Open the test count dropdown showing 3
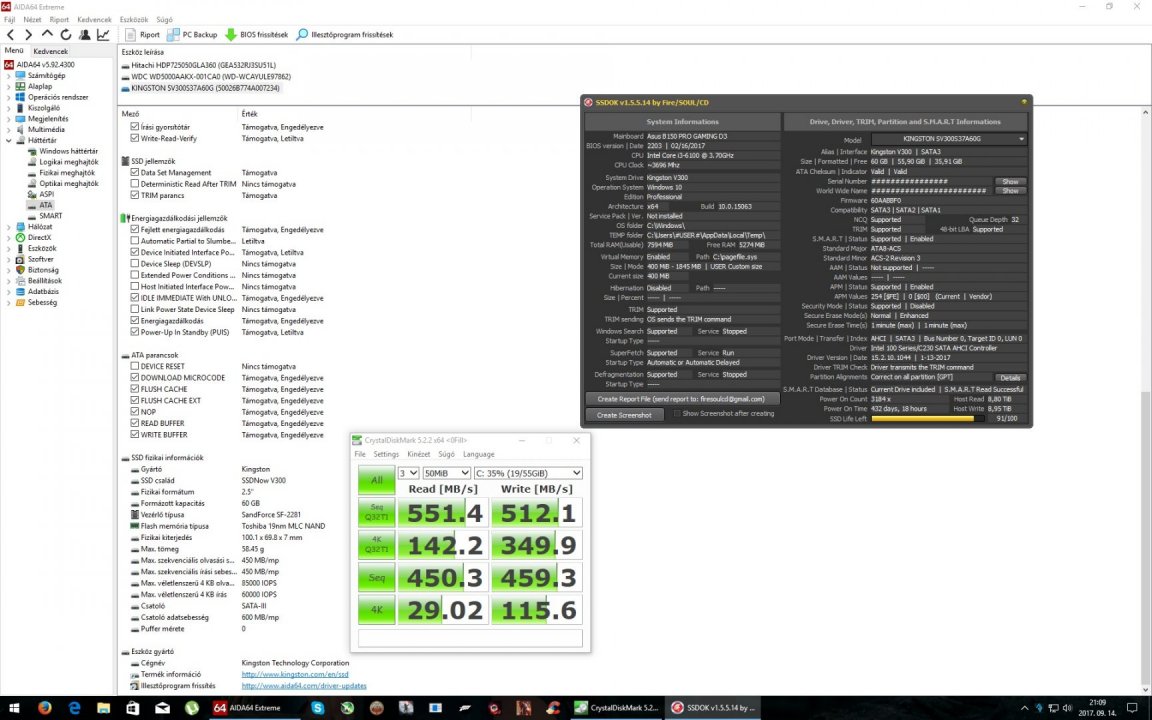 408,473
